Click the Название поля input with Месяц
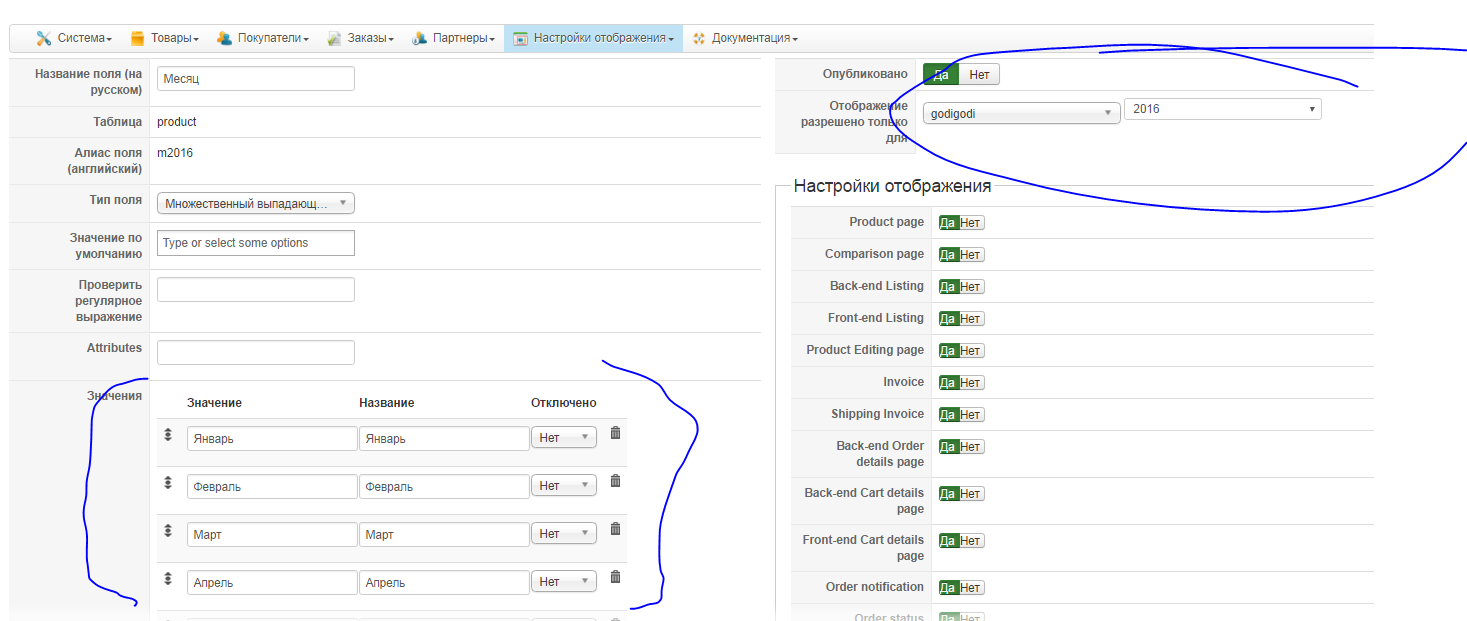This screenshot has height=621, width=1467. 256,78
